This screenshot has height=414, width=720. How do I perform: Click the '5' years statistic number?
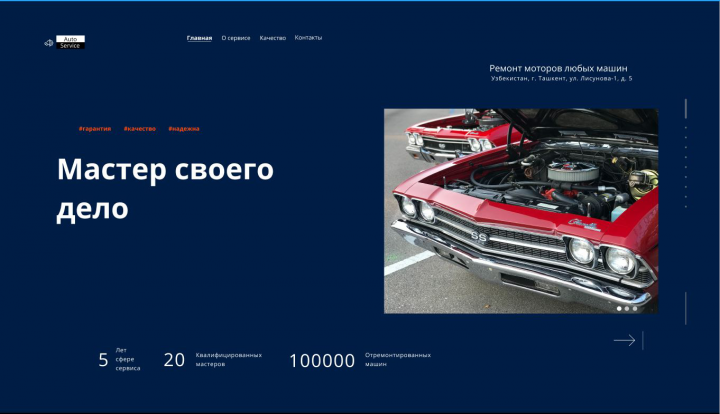click(x=103, y=360)
